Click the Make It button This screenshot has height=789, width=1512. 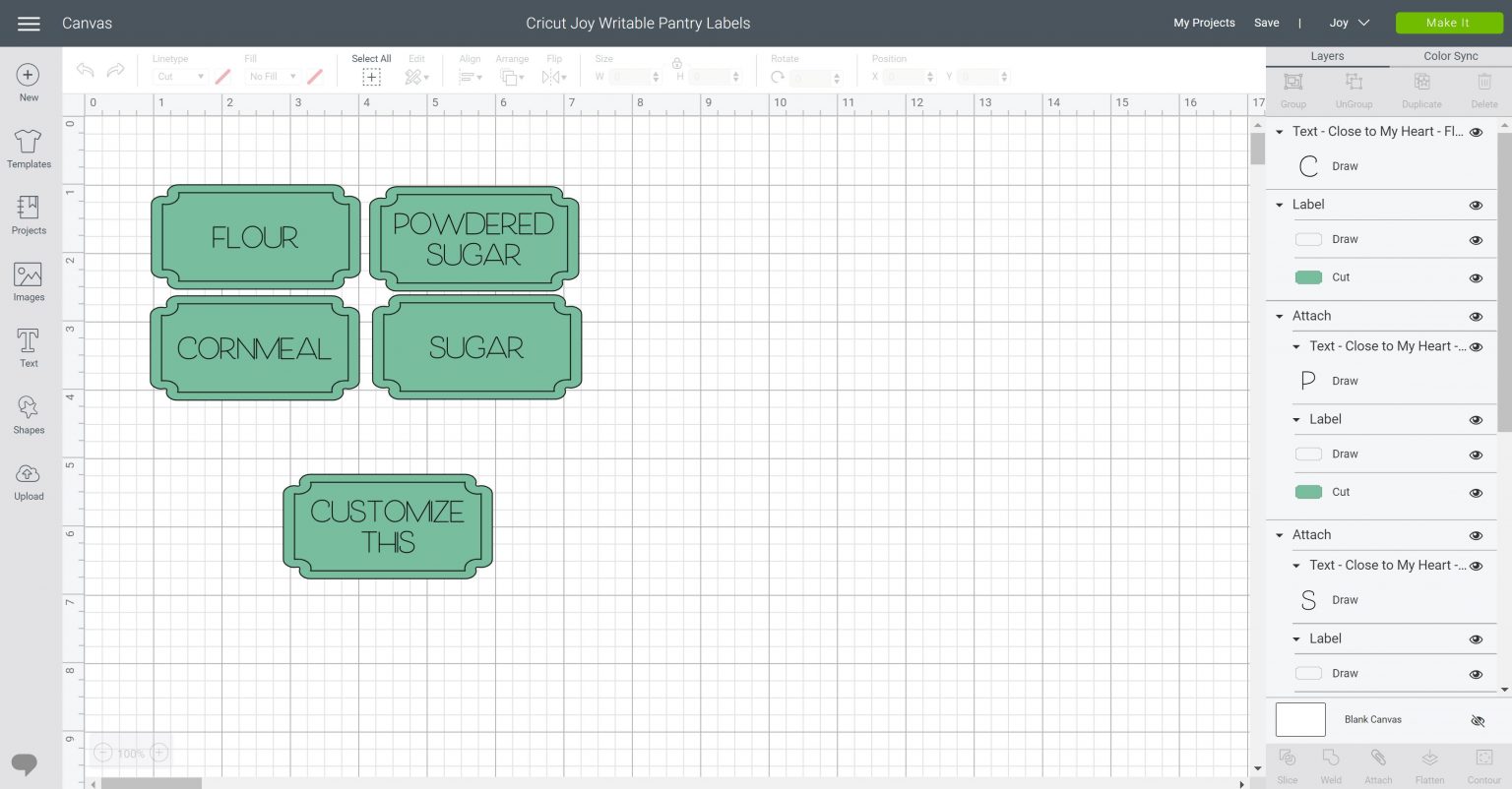pos(1448,23)
